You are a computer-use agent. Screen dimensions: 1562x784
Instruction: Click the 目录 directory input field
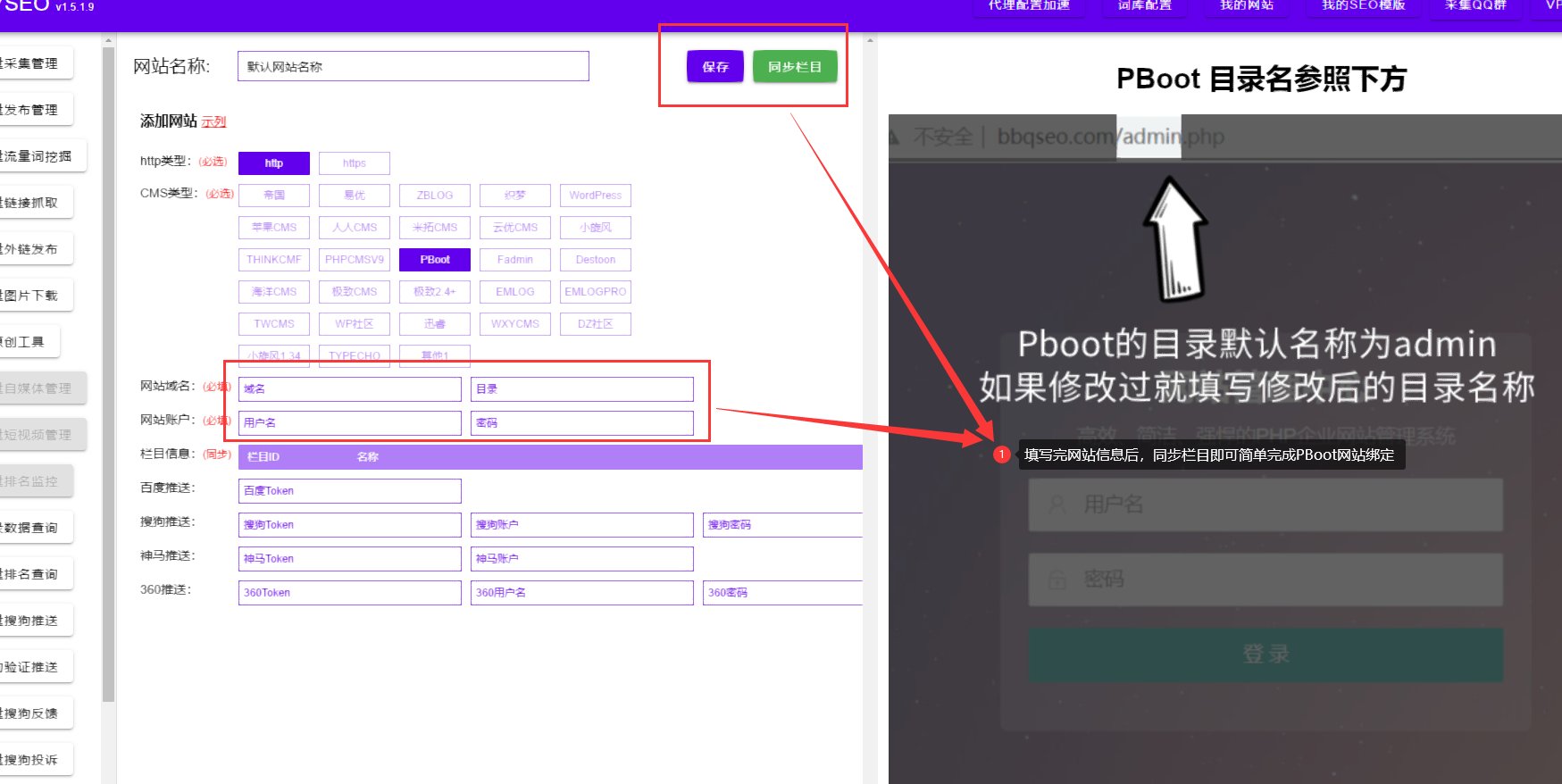coord(582,389)
